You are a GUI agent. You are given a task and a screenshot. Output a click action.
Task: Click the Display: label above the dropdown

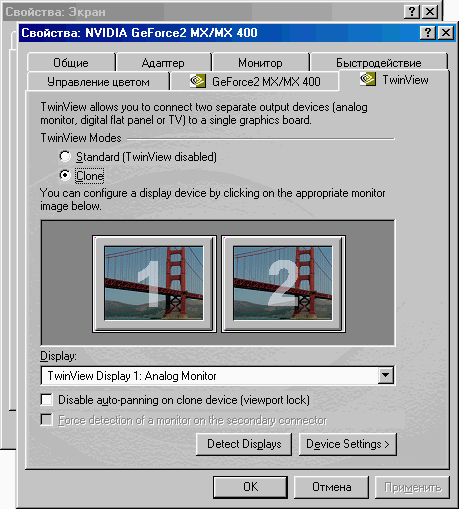click(58, 356)
